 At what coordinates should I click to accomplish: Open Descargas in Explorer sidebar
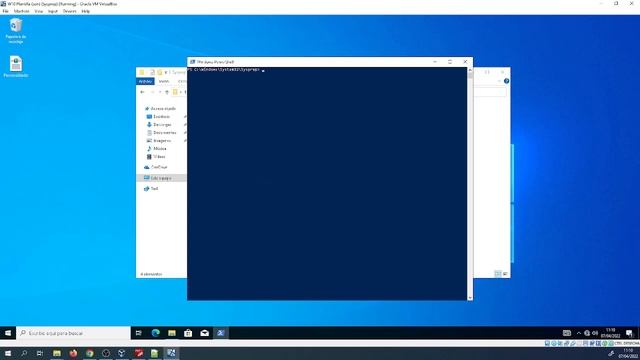click(x=159, y=124)
